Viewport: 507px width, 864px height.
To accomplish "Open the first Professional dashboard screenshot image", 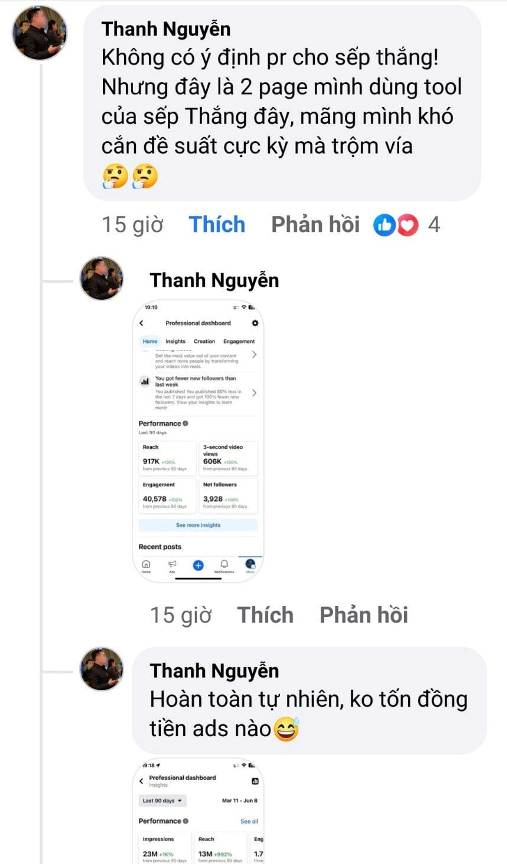I will pyautogui.click(x=198, y=441).
